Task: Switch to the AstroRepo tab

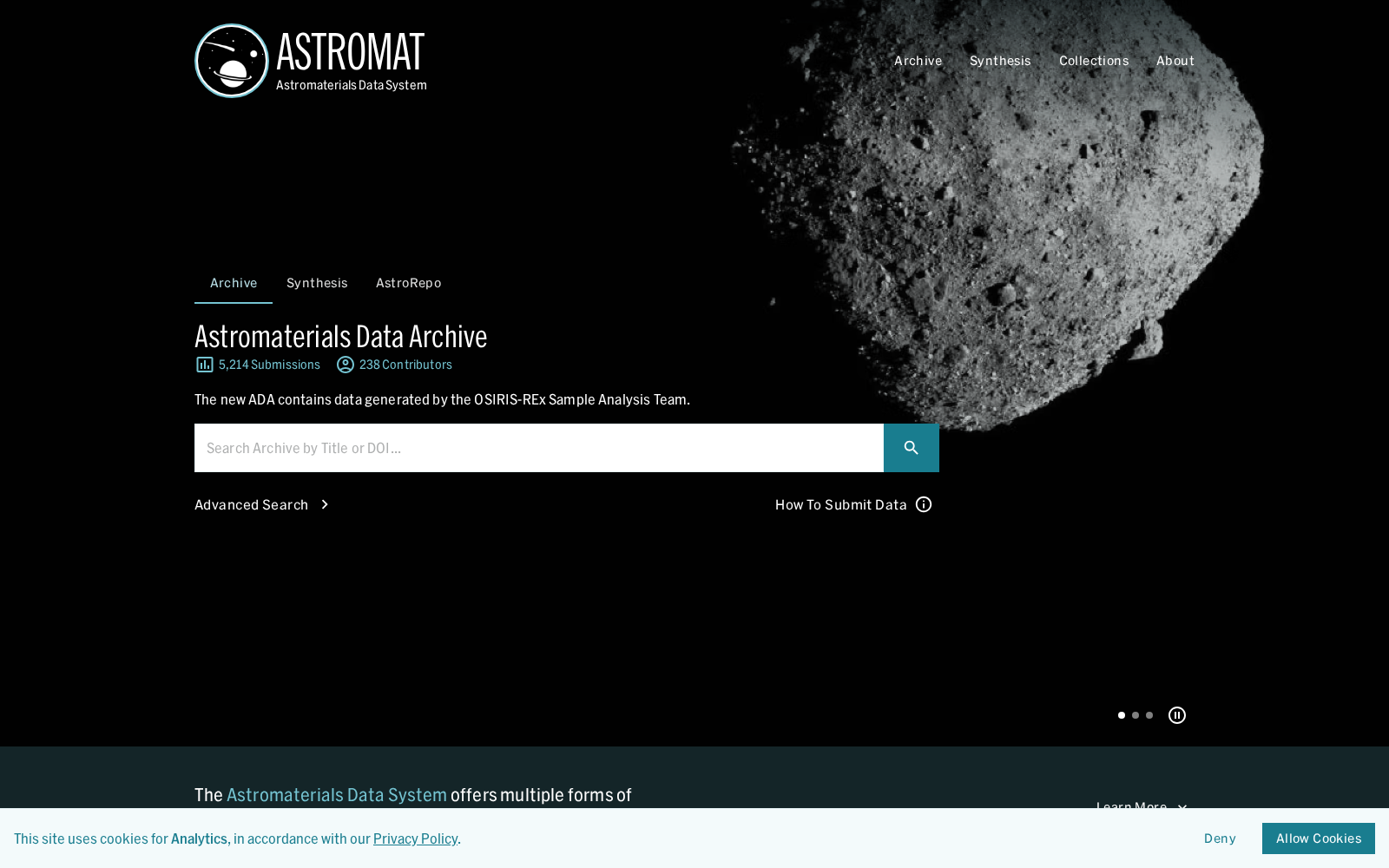Action: tap(409, 283)
